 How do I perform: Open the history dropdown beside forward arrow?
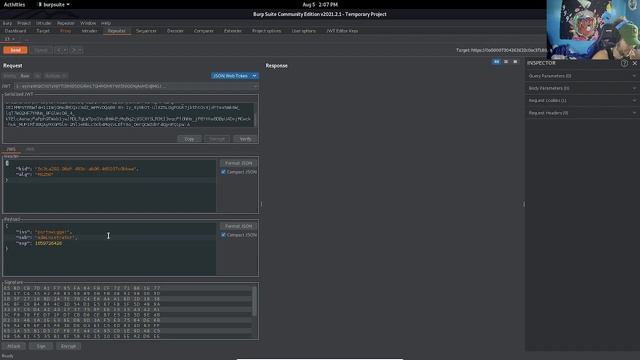tap(80, 50)
